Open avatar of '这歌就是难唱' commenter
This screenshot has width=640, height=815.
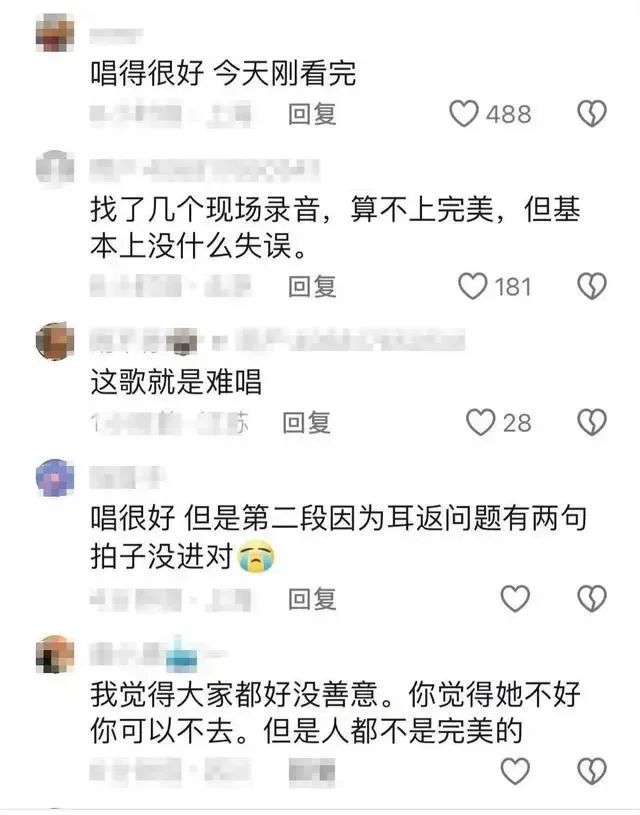click(x=55, y=341)
